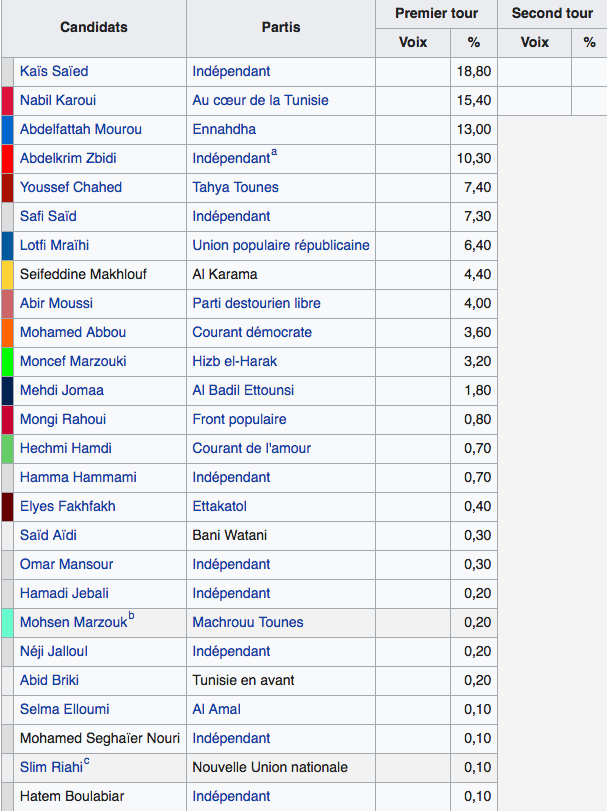Open footnote b beside Mohsen Marzouk
Viewport: 607px width, 811px height.
(x=131, y=615)
